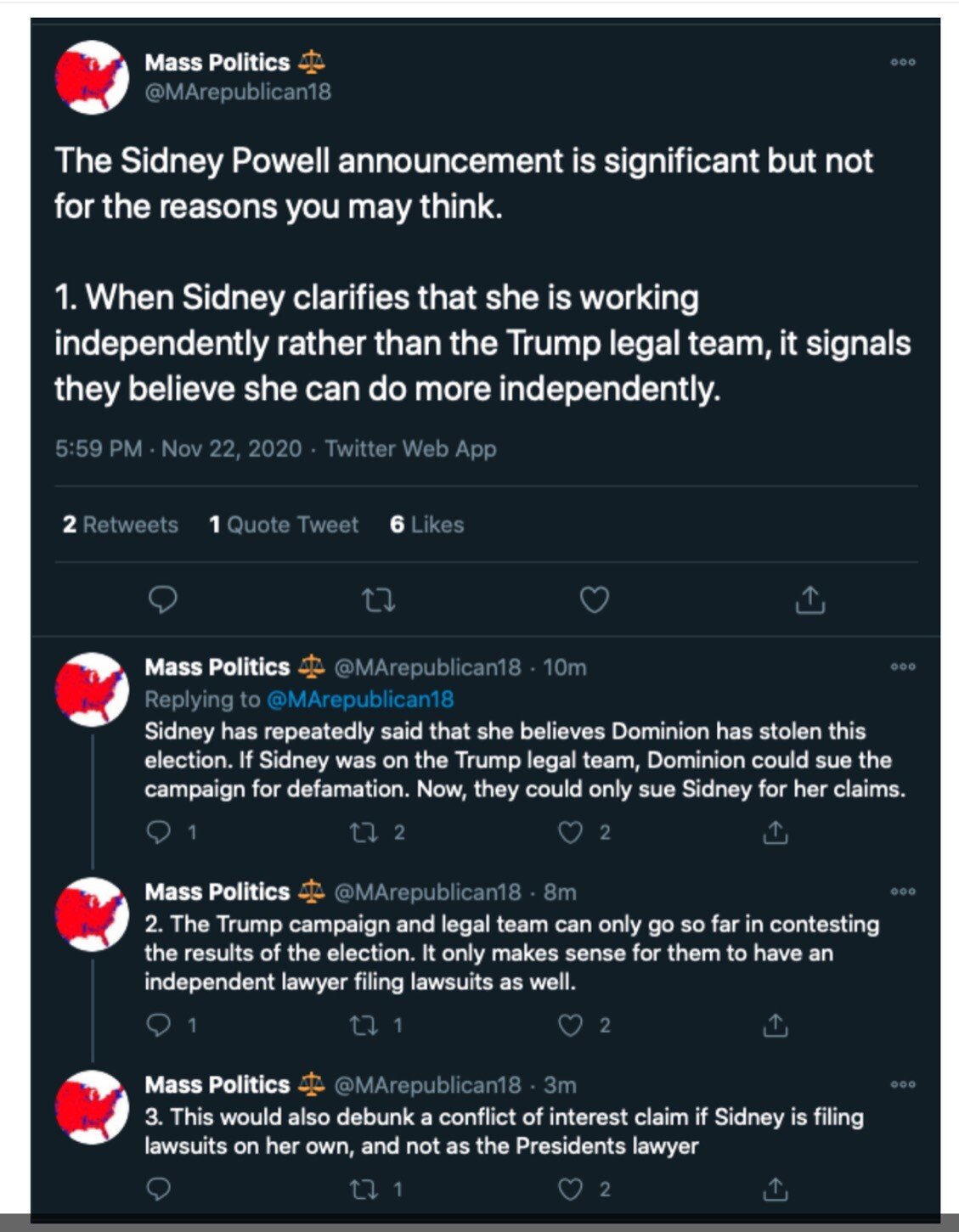
Task: Retweet the main Sidney Powell announcement tweet
Action: point(378,600)
